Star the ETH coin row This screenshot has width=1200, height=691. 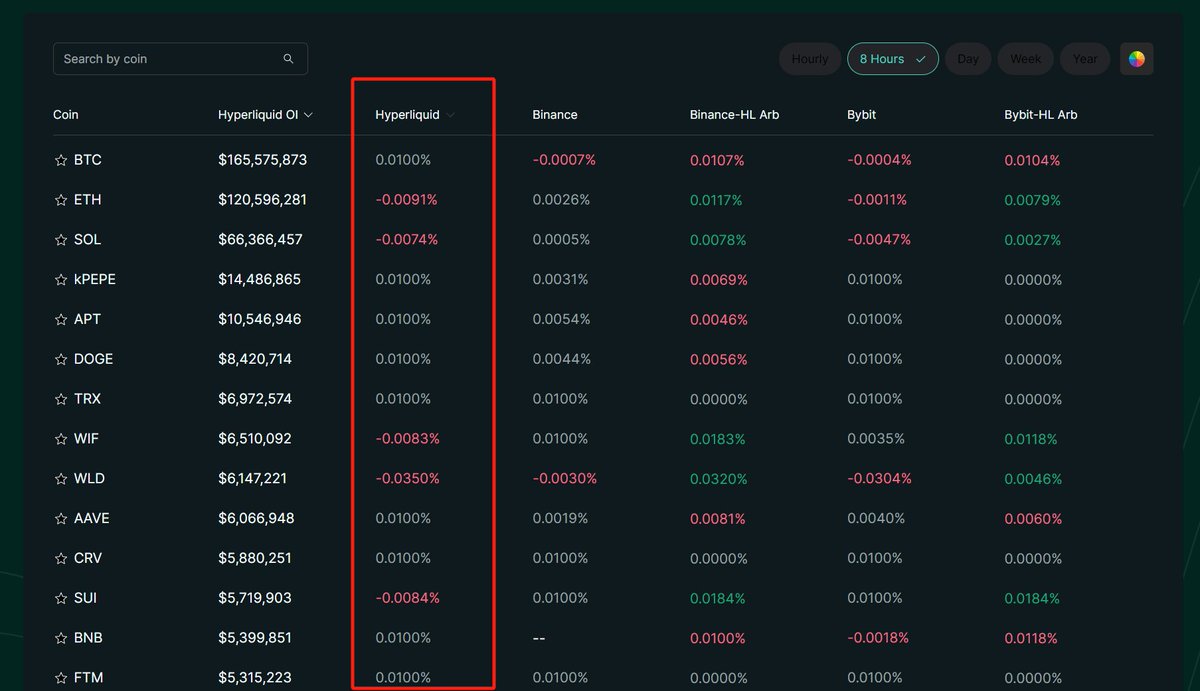click(60, 200)
